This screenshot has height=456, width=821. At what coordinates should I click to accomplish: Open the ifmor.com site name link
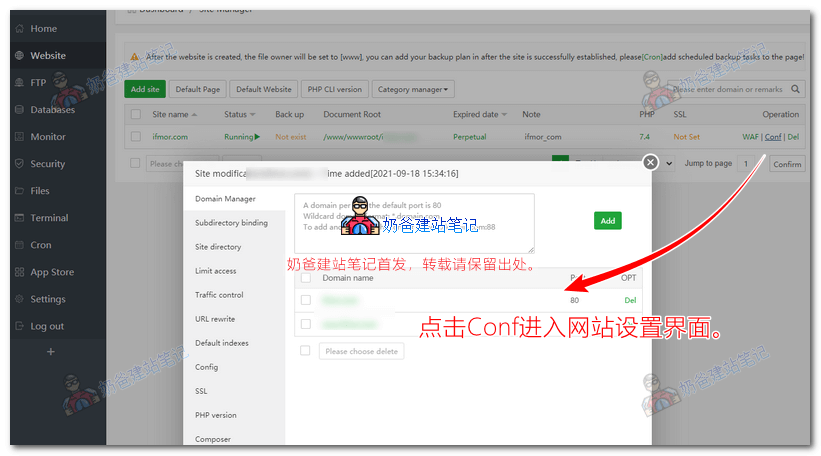[170, 137]
